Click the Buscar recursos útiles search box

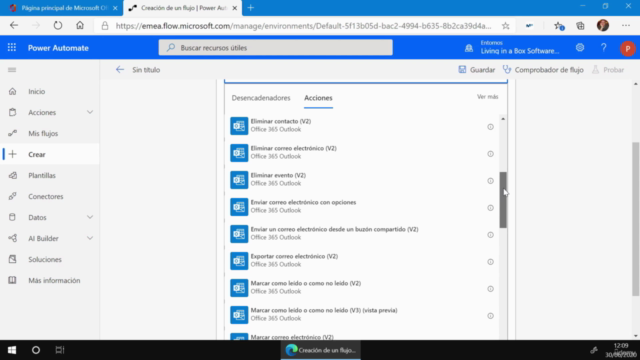pyautogui.click(x=276, y=48)
